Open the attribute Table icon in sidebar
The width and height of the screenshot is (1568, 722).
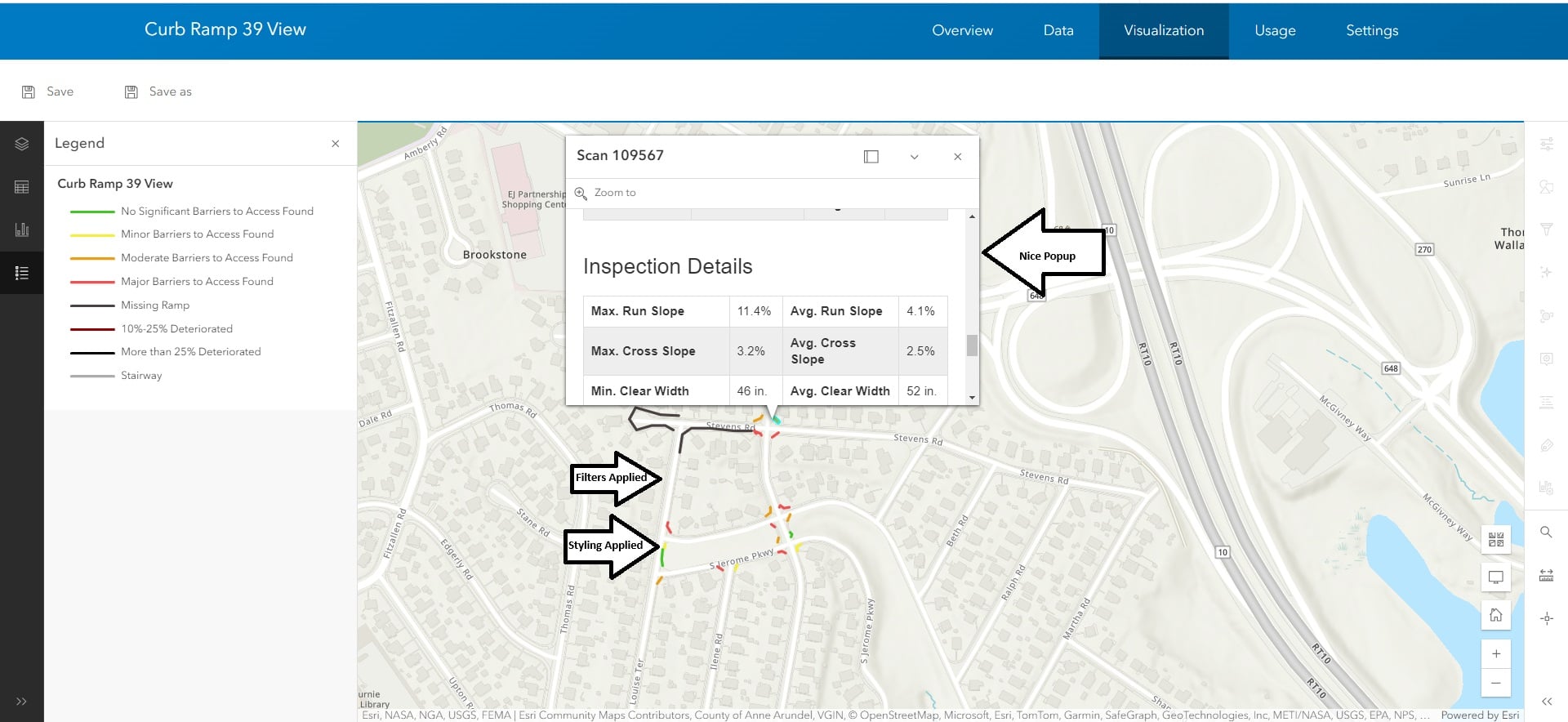[22, 187]
